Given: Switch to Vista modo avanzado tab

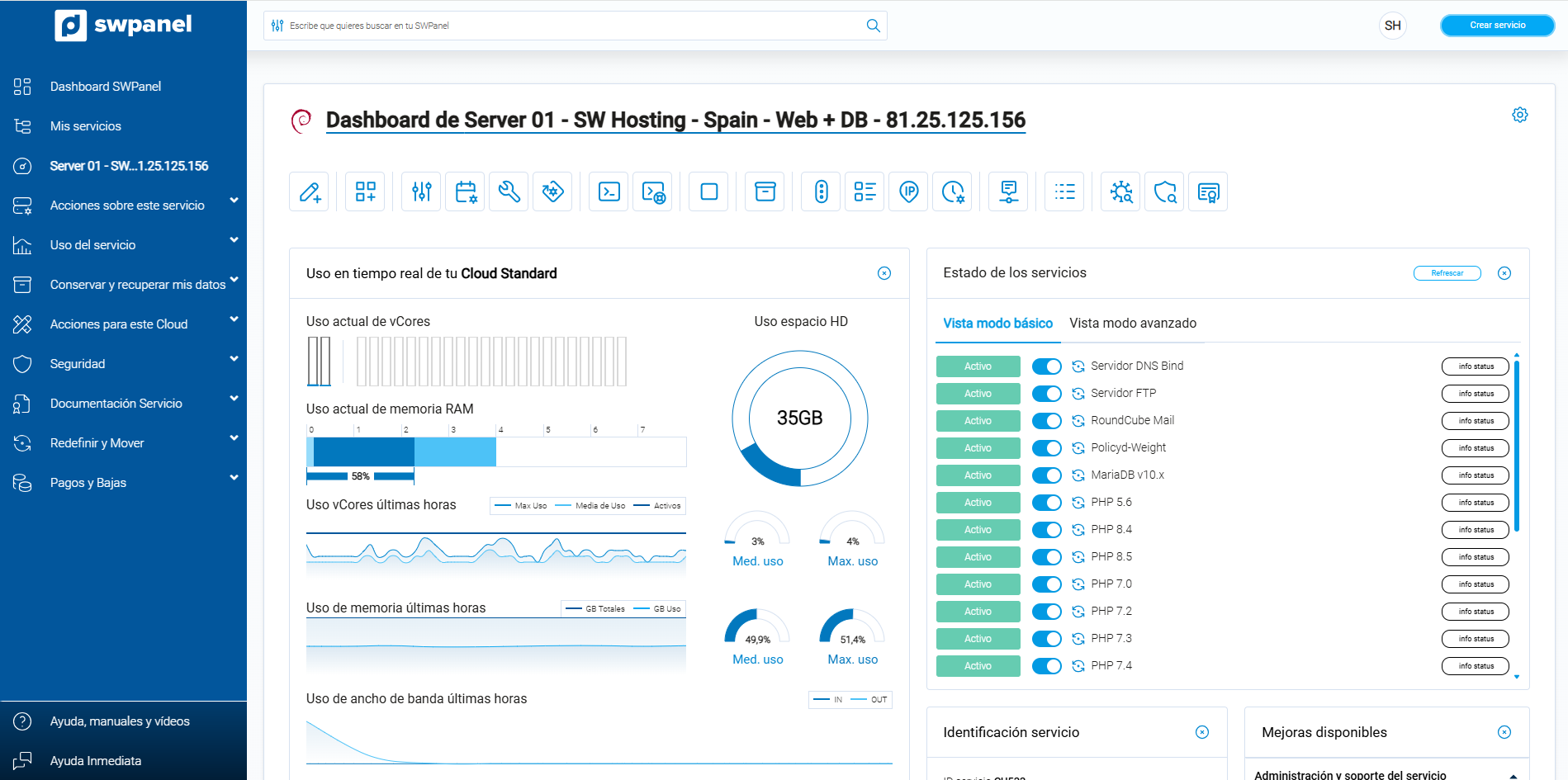Looking at the screenshot, I should [x=1132, y=324].
